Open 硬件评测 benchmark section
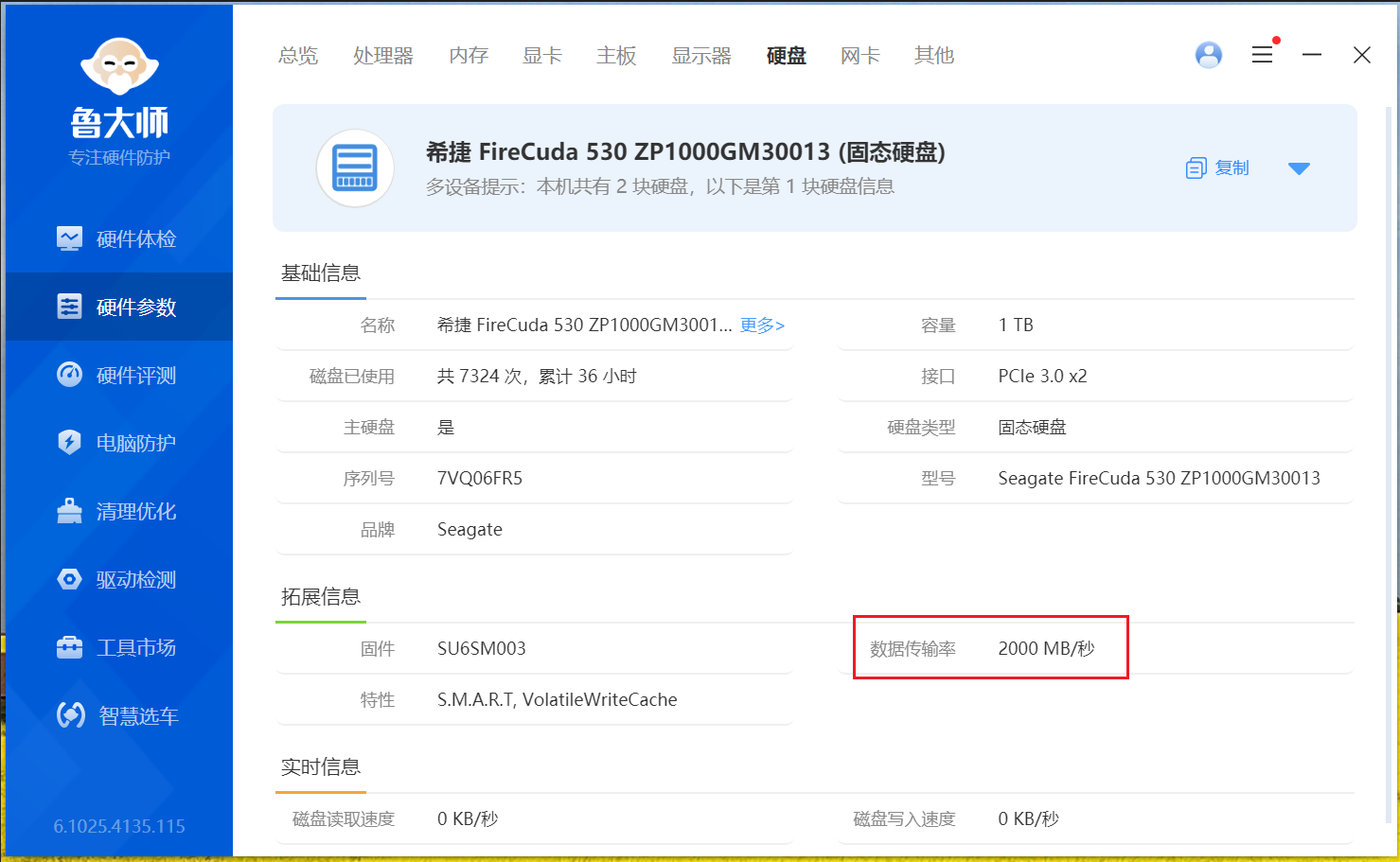Screen dimensions: 1400x862 pyautogui.click(x=118, y=375)
